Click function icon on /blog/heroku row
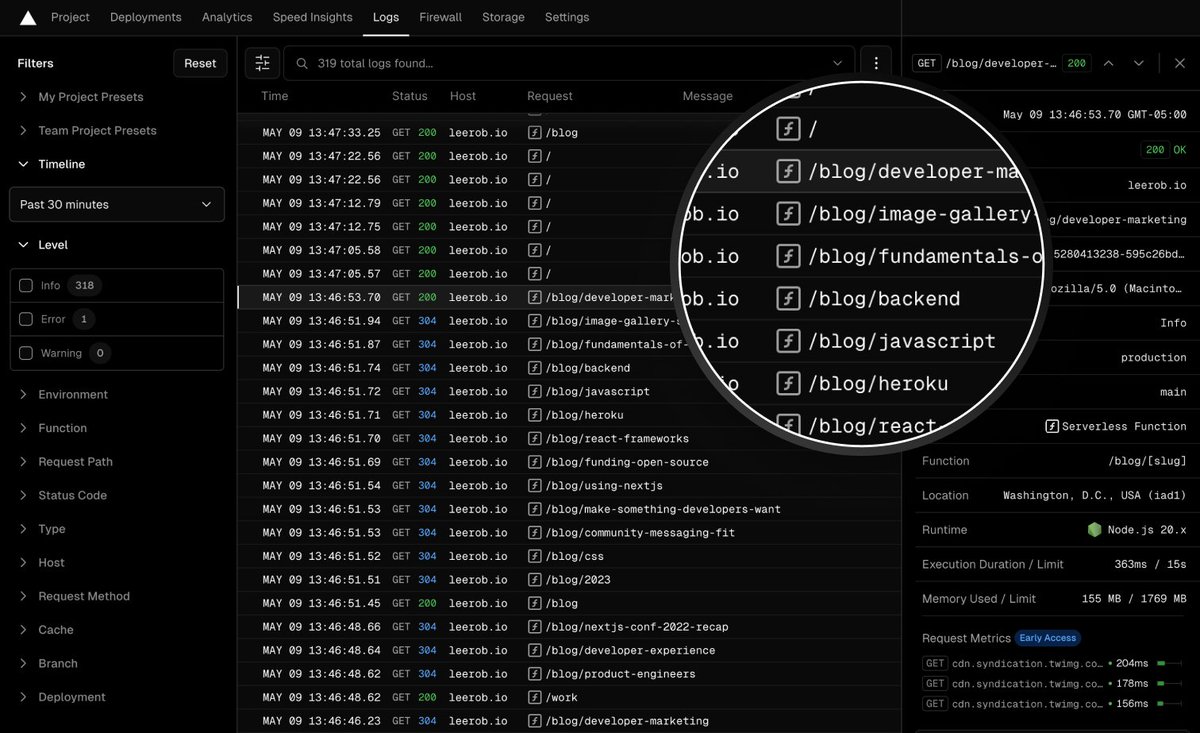The image size is (1200, 733). tap(534, 415)
